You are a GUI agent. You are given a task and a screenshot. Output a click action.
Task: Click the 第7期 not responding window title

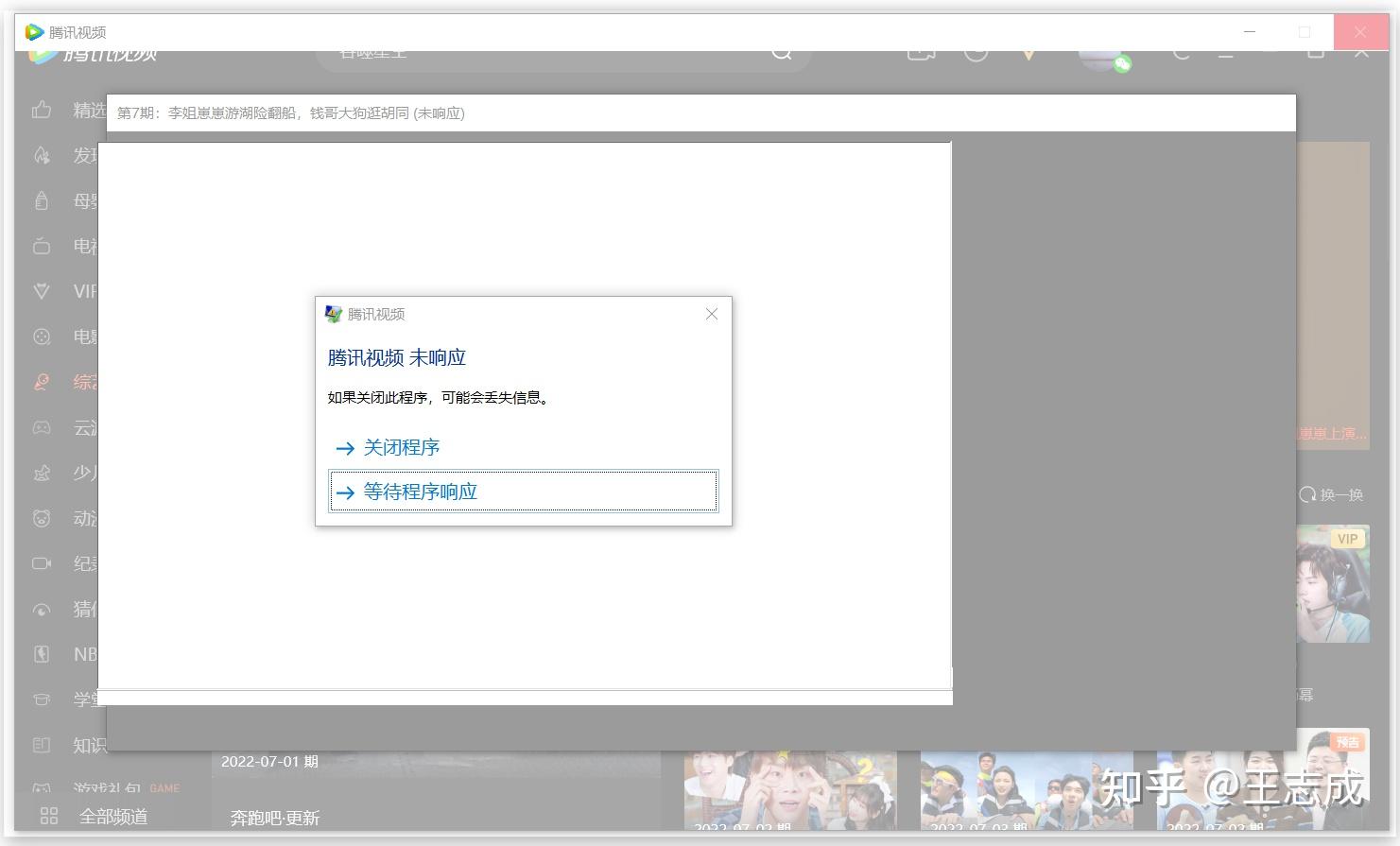[x=291, y=112]
